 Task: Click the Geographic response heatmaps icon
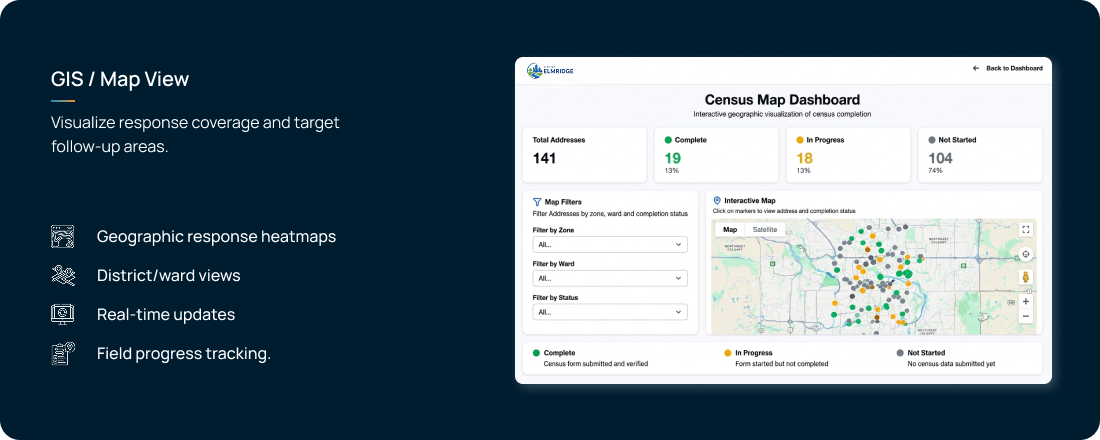click(62, 236)
